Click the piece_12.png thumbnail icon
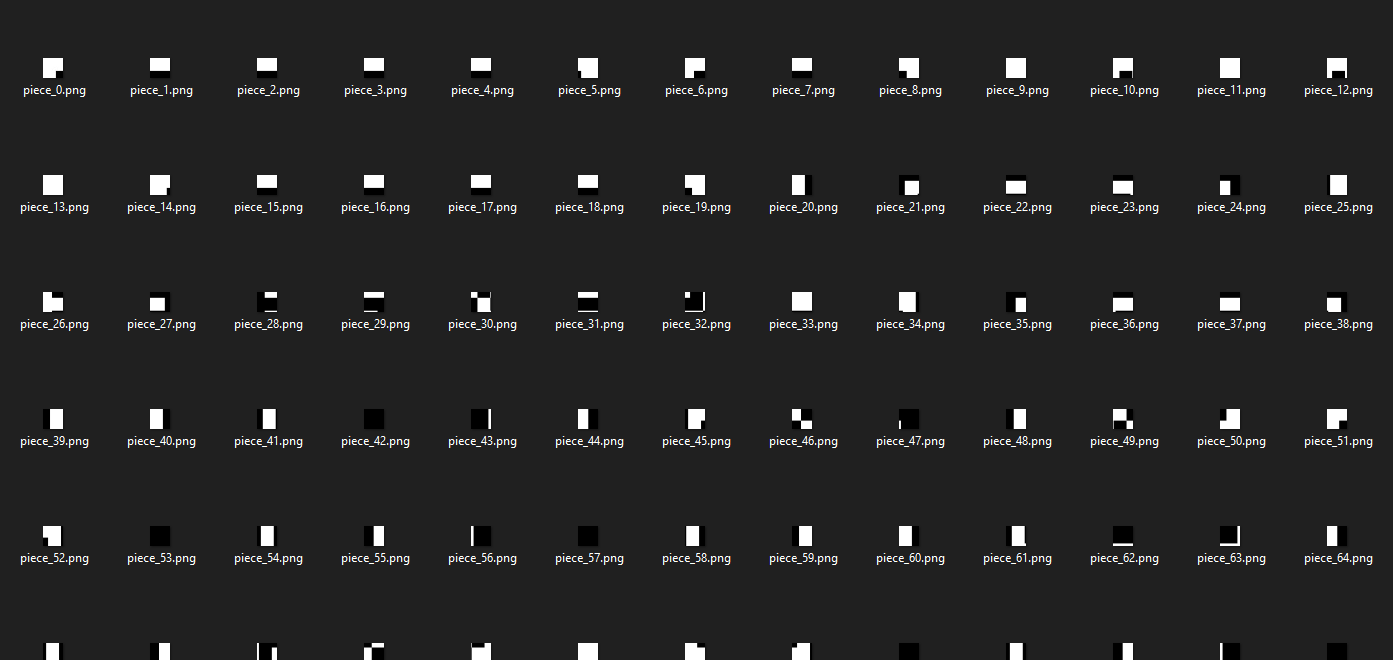This screenshot has height=660, width=1393. [1338, 68]
